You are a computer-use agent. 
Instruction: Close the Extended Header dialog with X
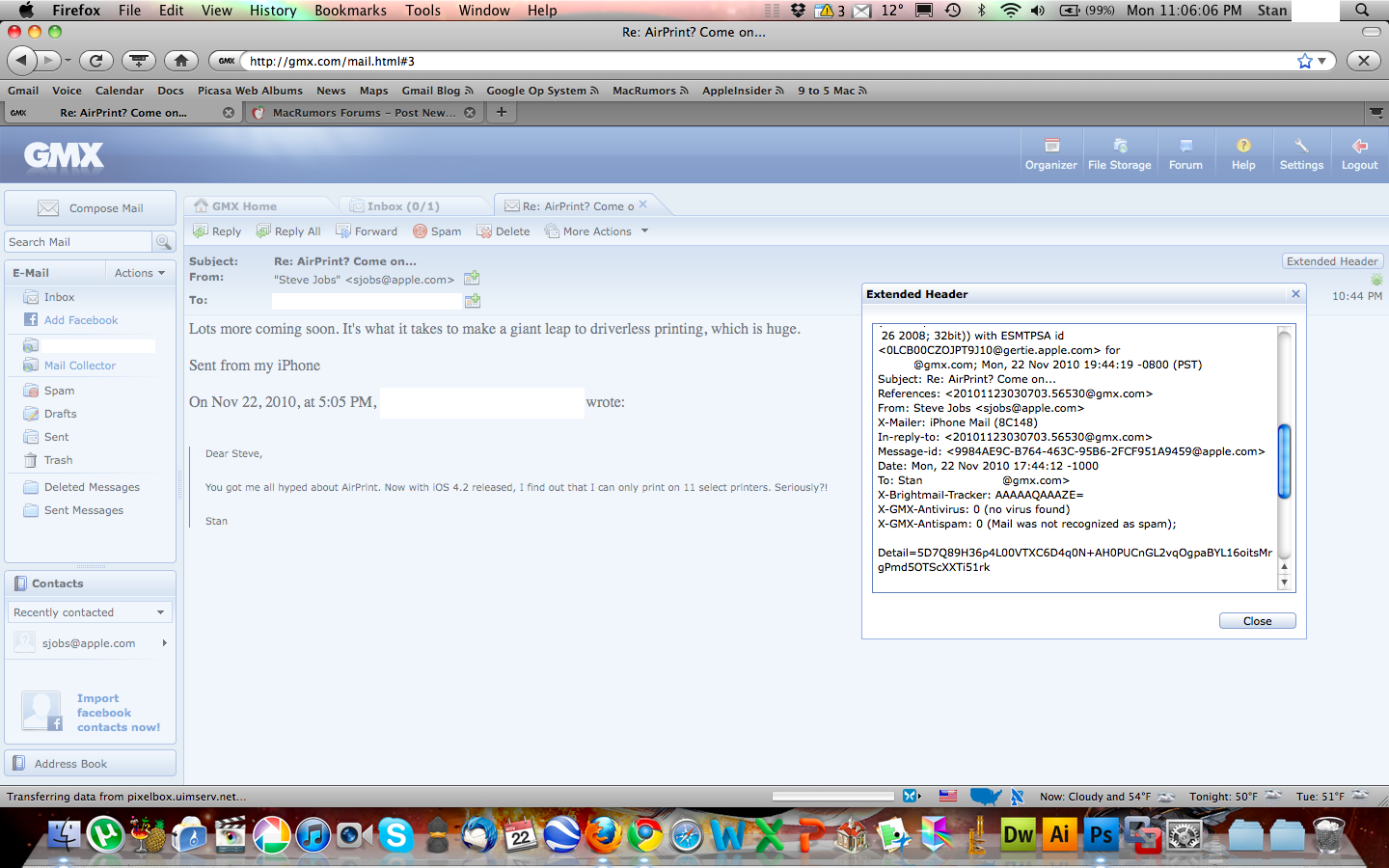(x=1295, y=294)
